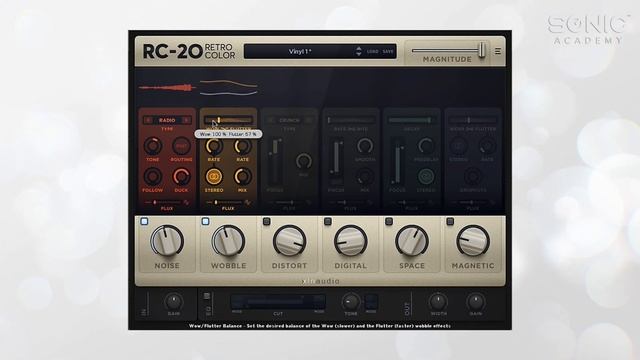
Task: Click the large SPACE amount knob
Action: click(412, 241)
